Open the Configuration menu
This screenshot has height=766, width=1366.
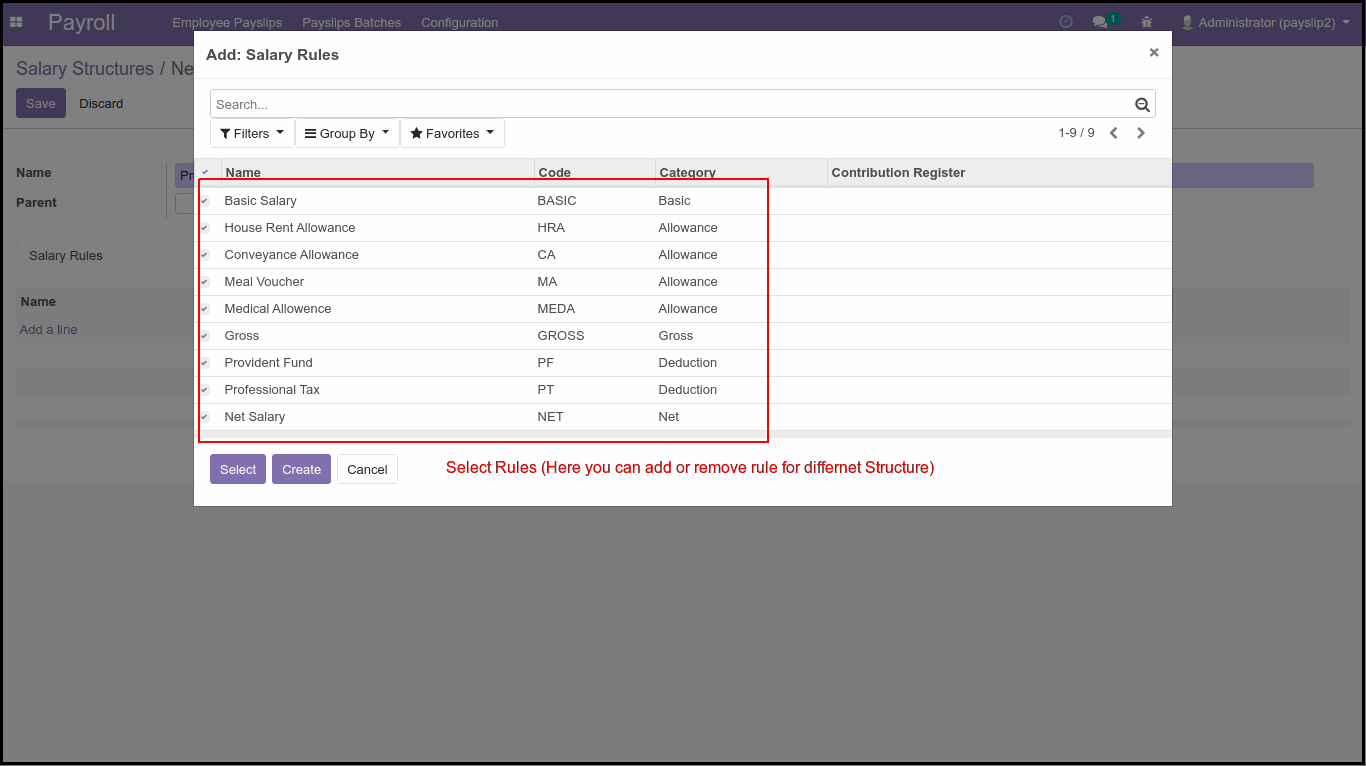coord(459,22)
